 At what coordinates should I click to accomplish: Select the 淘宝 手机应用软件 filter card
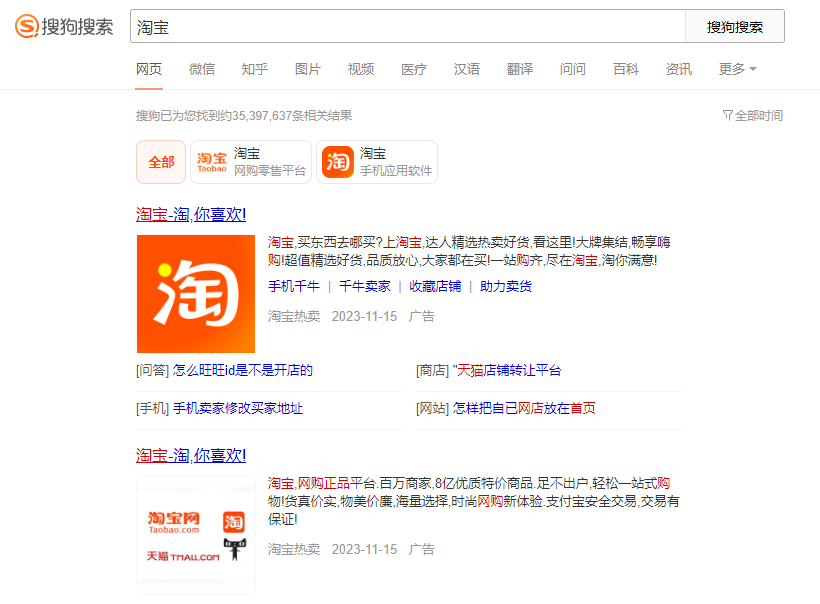377,162
